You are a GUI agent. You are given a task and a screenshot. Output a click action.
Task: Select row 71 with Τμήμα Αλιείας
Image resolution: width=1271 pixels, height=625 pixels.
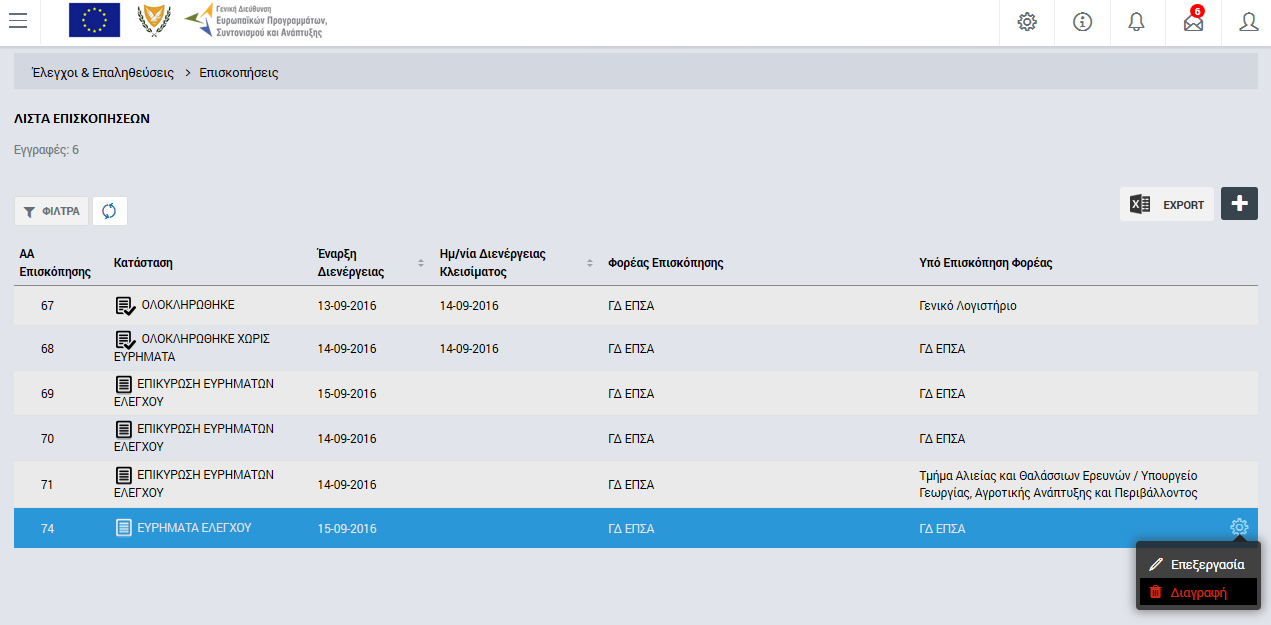636,484
